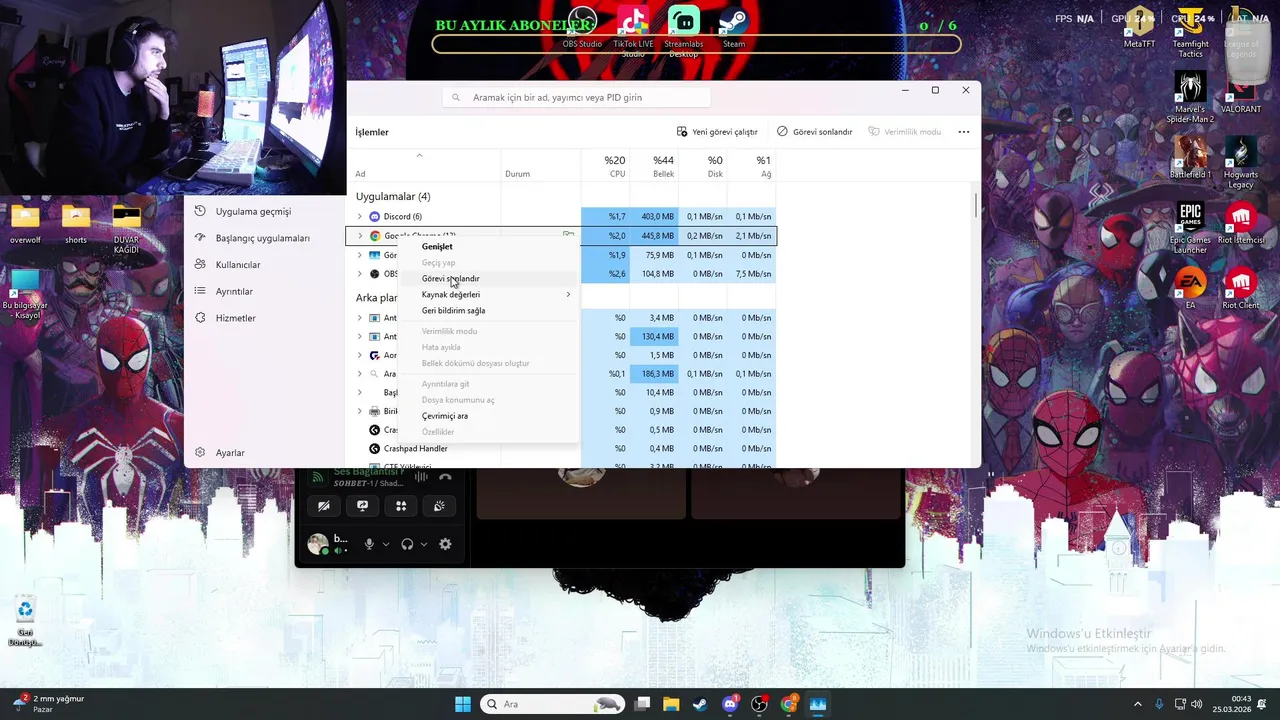Viewport: 1280px width, 720px height.
Task: Expand the Discord (6) process group
Action: coord(360,217)
